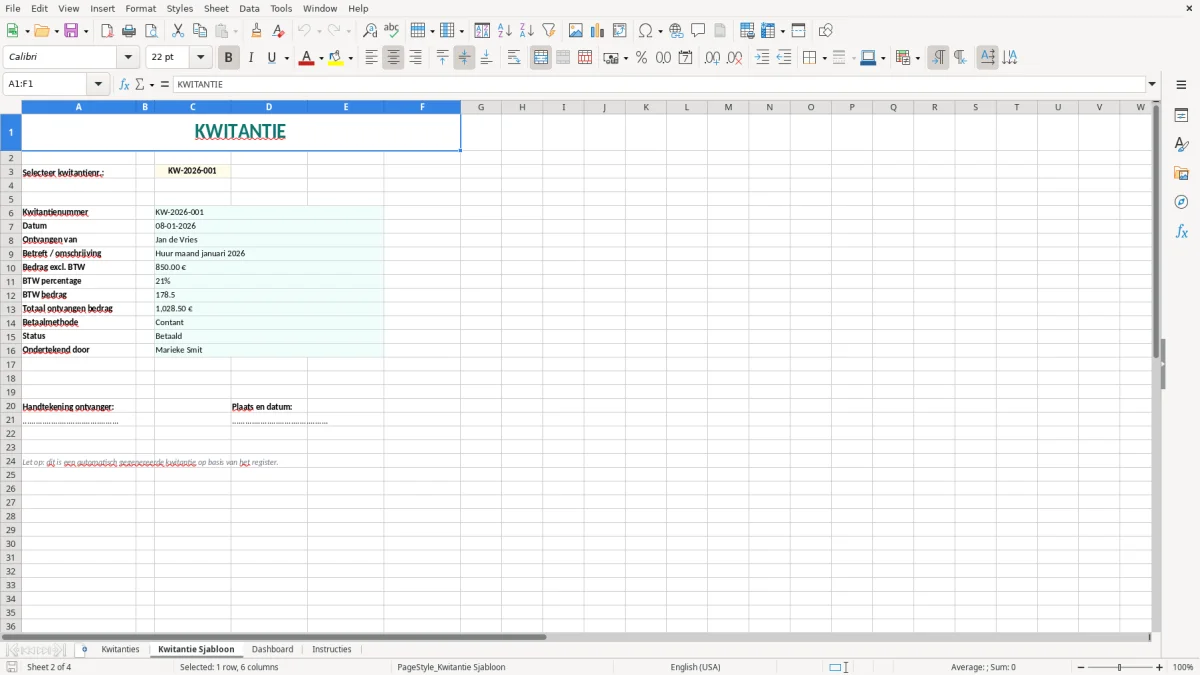The width and height of the screenshot is (1200, 675).
Task: Click the Insert Comment icon
Action: pyautogui.click(x=698, y=31)
